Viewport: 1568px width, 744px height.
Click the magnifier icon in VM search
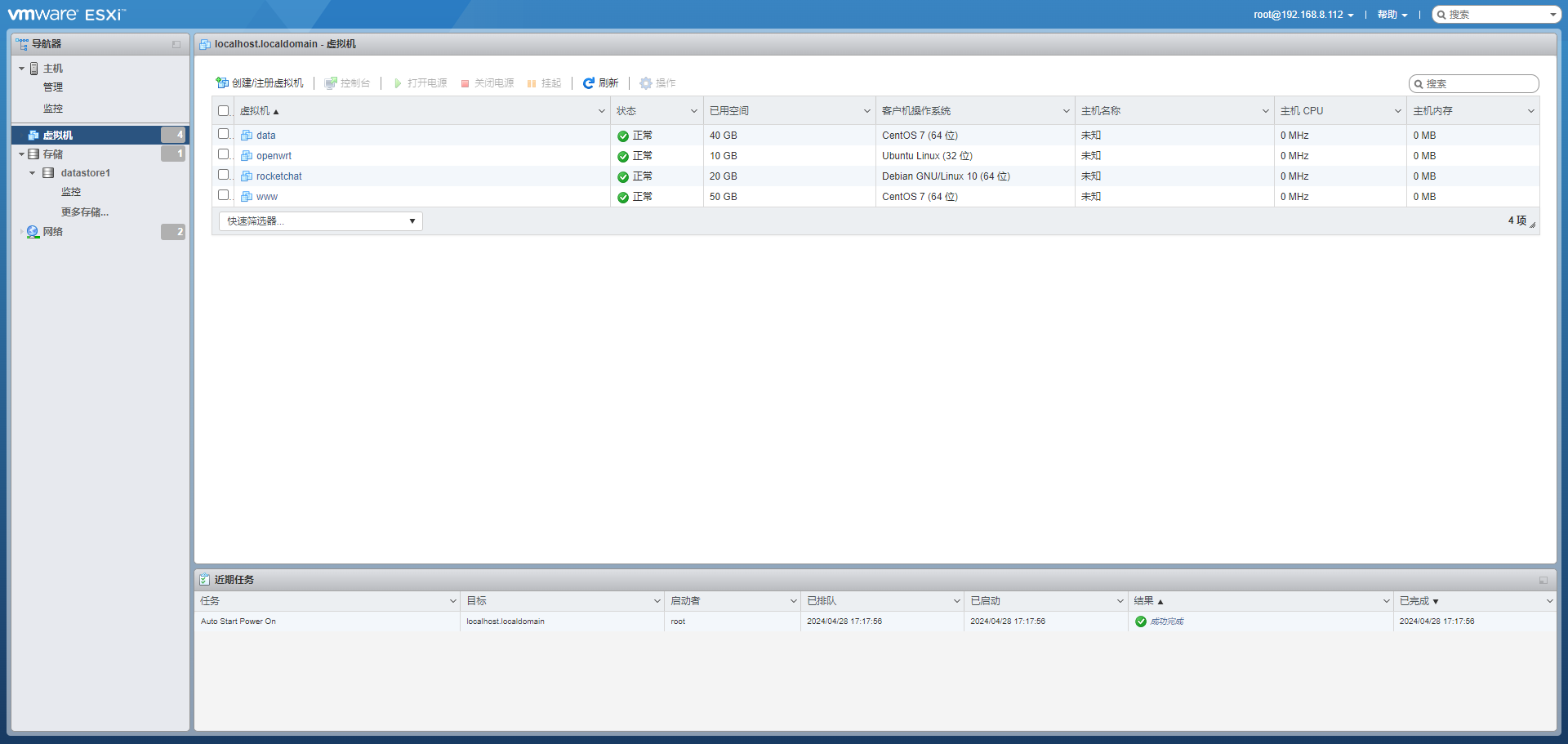pos(1419,84)
